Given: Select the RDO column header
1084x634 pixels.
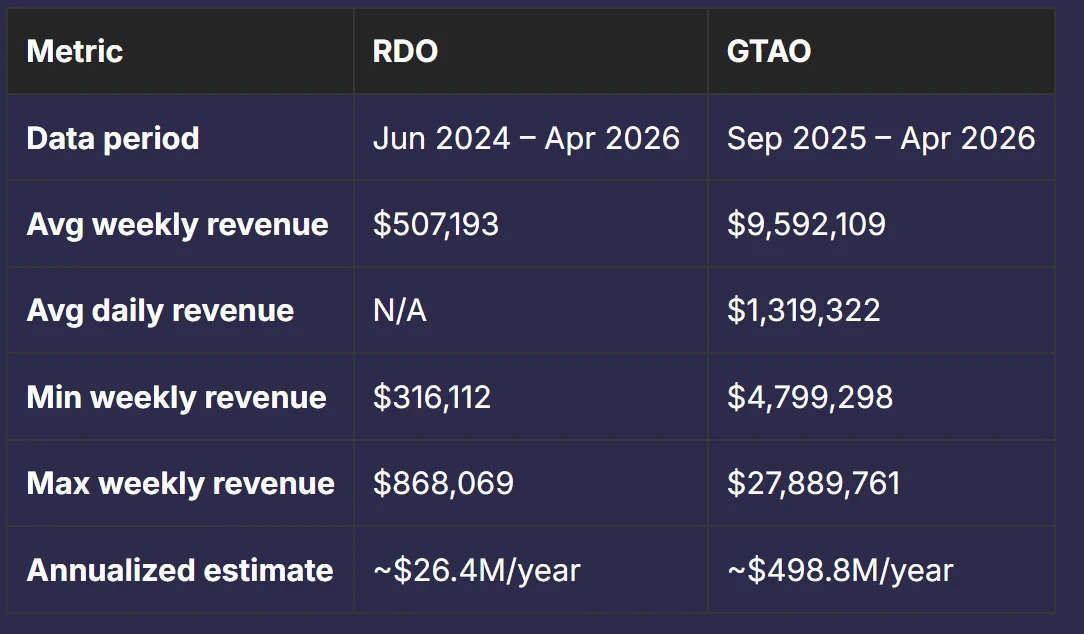Looking at the screenshot, I should pyautogui.click(x=405, y=52).
